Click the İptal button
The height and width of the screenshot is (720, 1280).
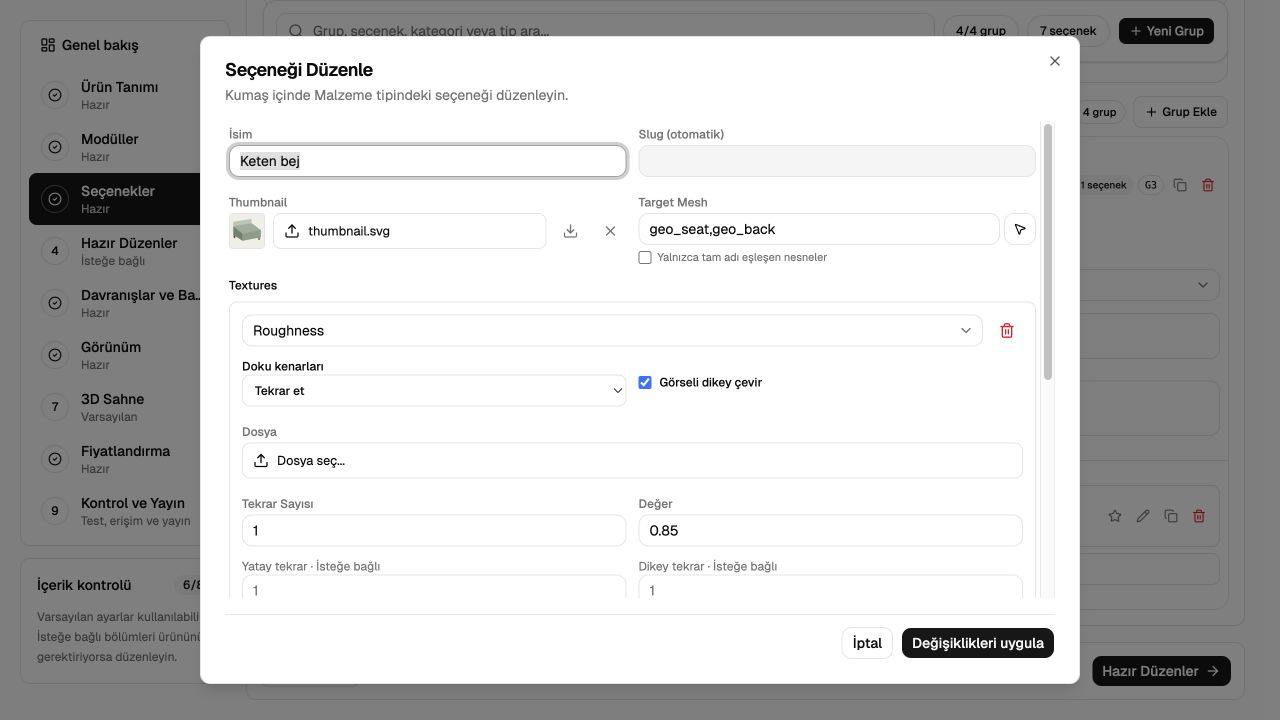click(x=867, y=643)
